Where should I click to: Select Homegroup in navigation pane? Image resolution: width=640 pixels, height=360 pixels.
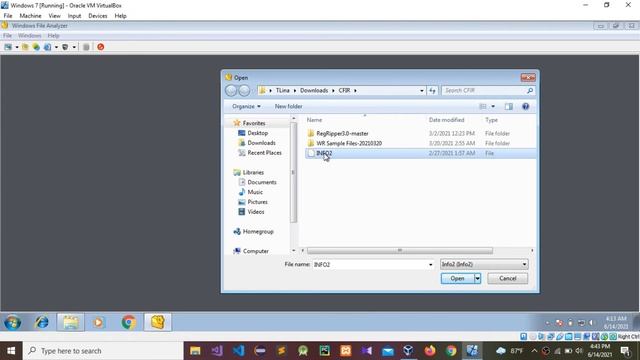(258, 231)
